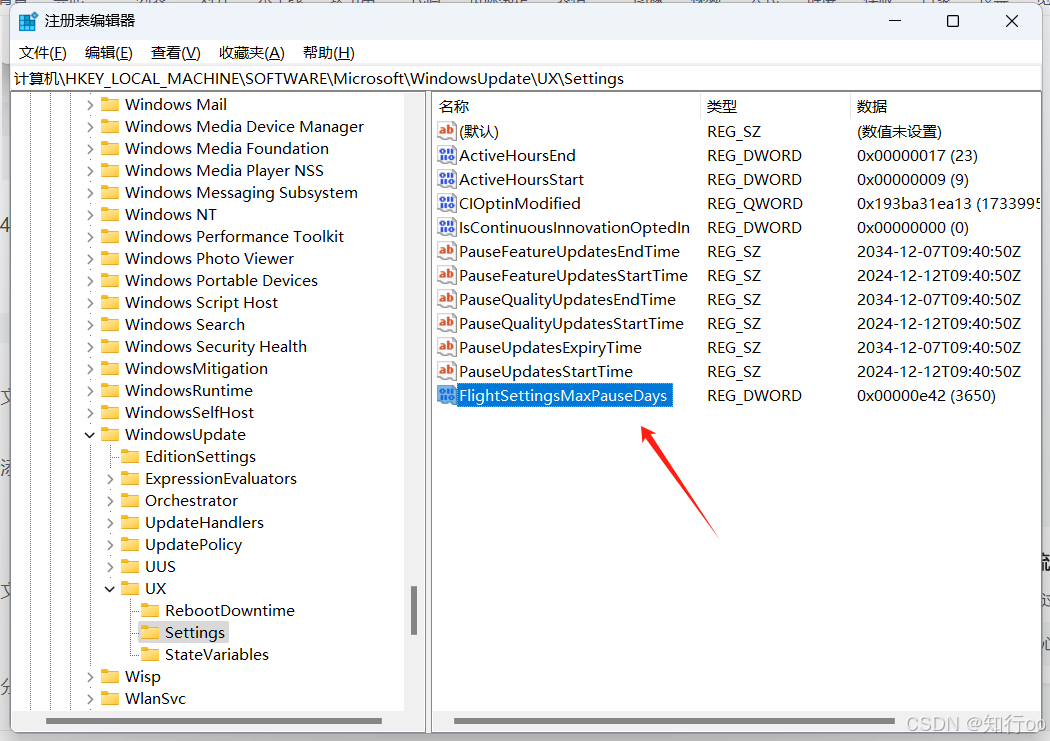Select the PauseUpdatesExpiryTime value name
This screenshot has width=1050, height=741.
(550, 347)
